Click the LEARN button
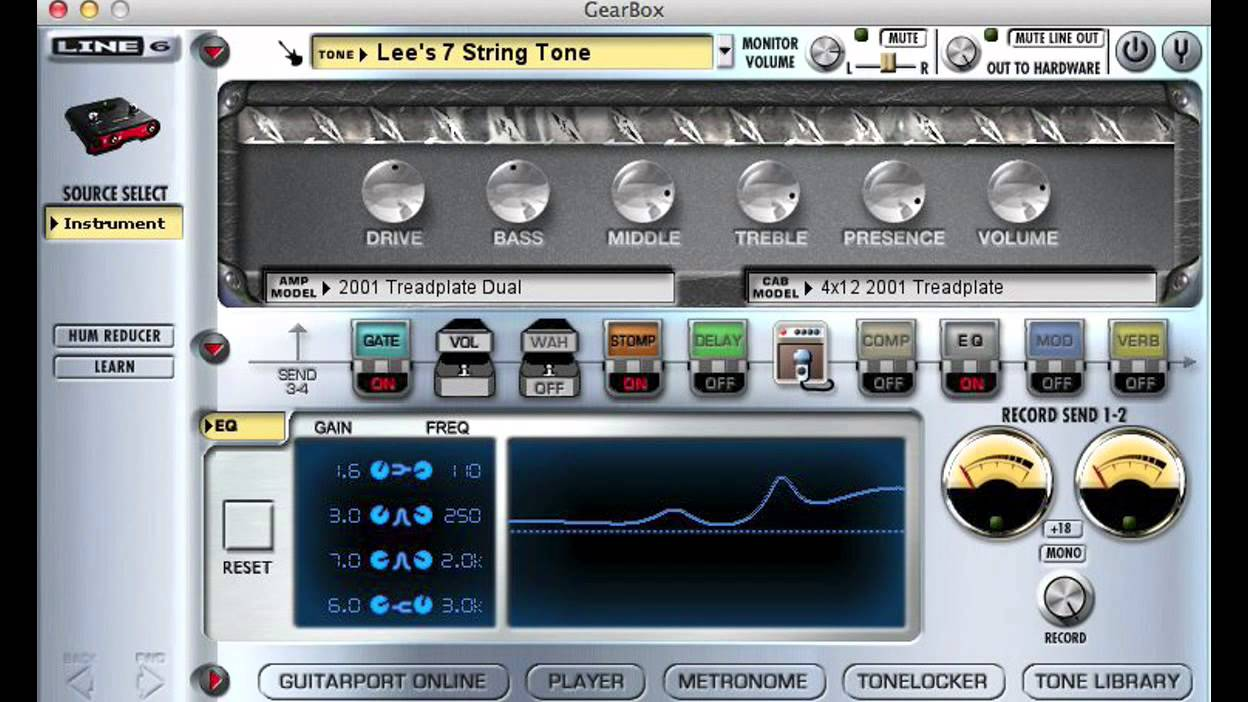The width and height of the screenshot is (1248, 702). pos(114,367)
